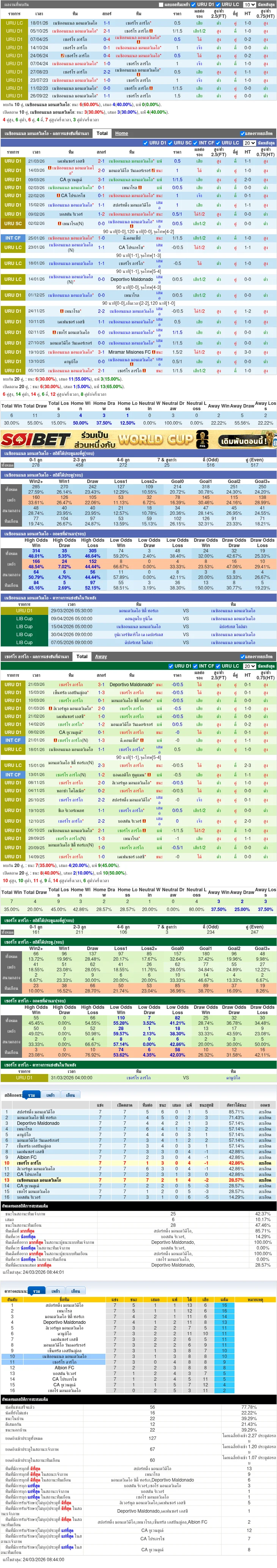Image resolution: width=277 pixels, height=1568 pixels.
Task: Open Albion FC in over/under standings row 9
Action: pos(27,1158)
